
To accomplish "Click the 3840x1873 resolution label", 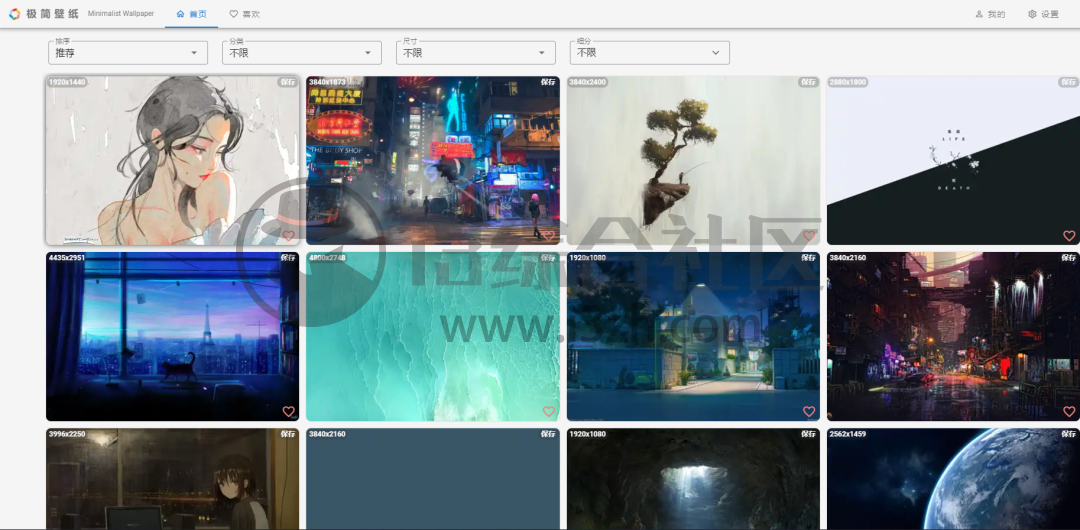I will (327, 82).
